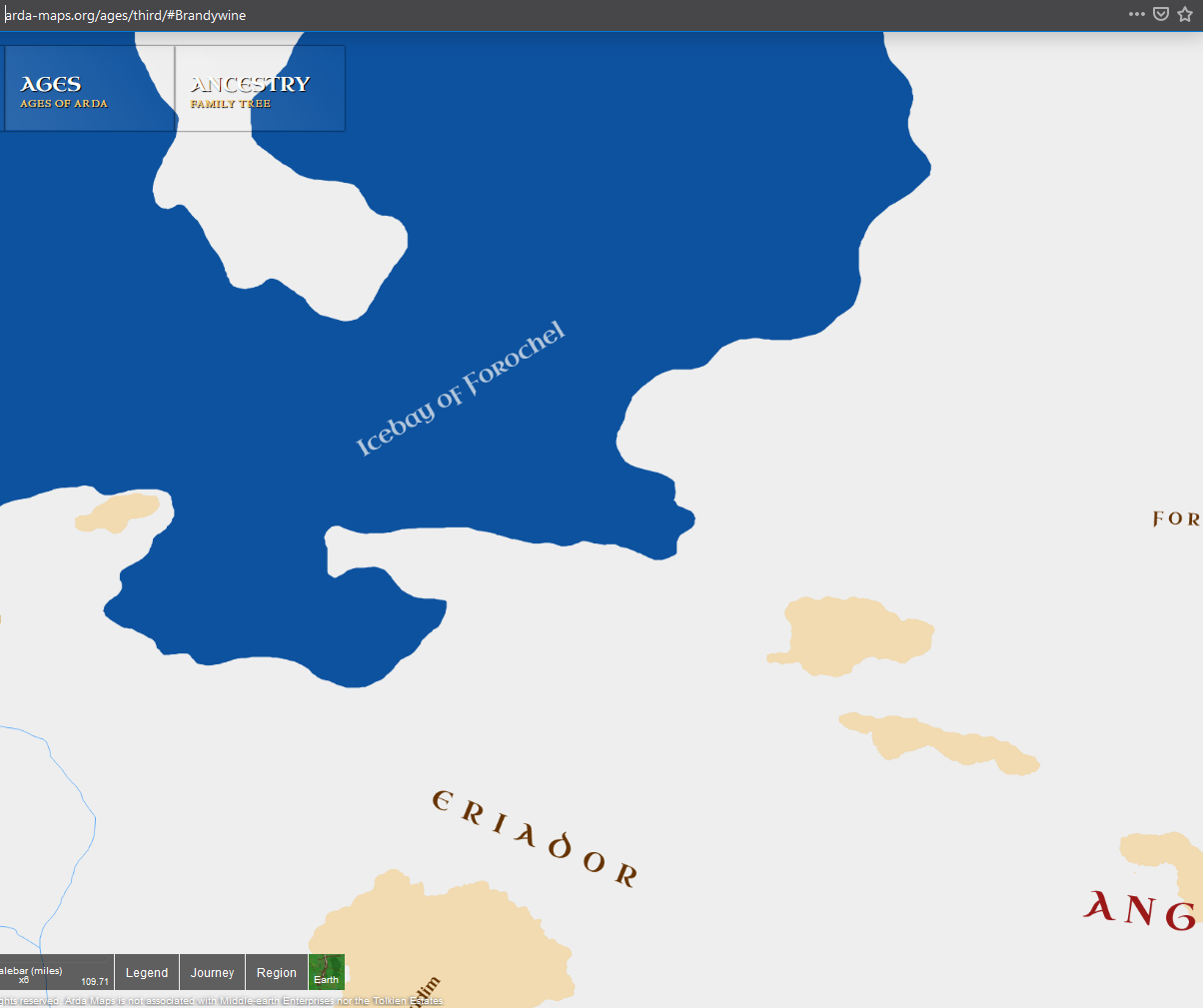Open the Ancestry family tree panel

pos(260,89)
